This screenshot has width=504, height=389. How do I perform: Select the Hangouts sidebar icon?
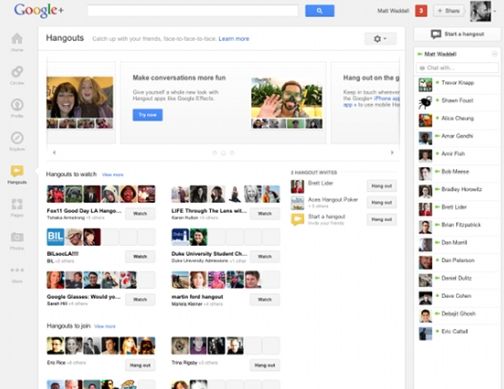17,171
